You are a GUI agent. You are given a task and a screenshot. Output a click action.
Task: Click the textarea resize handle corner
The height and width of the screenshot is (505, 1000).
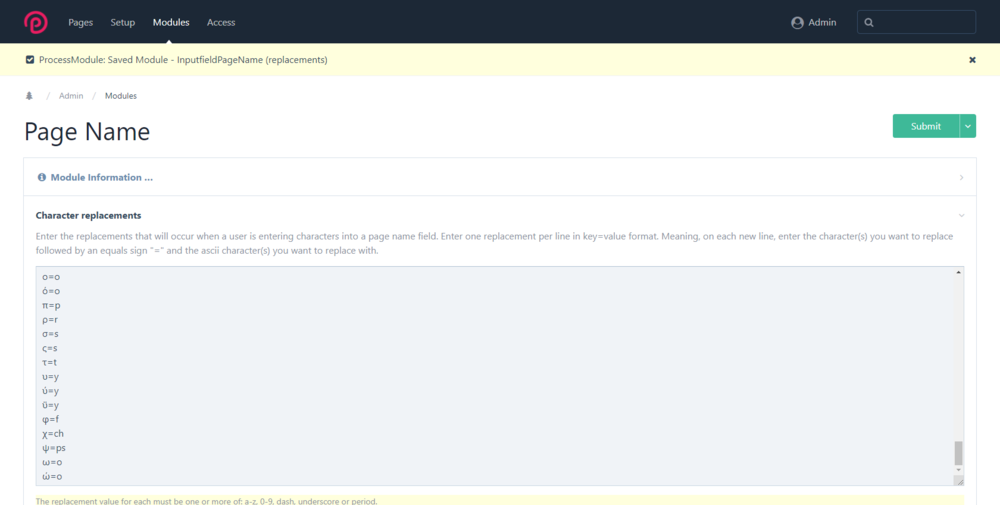pos(959,481)
